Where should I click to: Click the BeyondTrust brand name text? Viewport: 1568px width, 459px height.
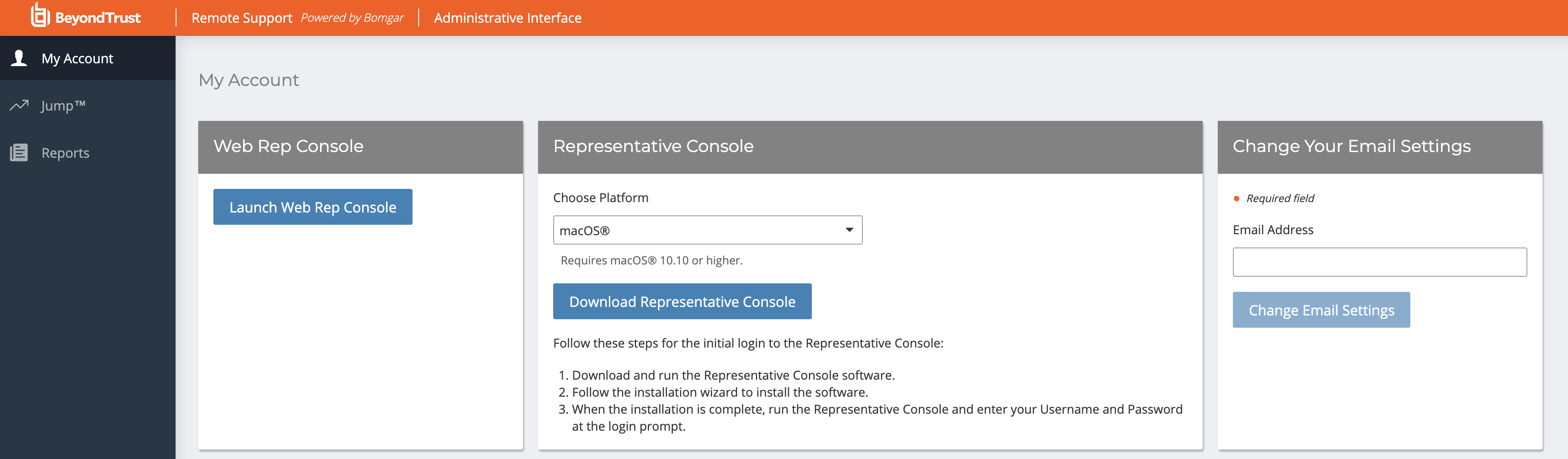(98, 18)
